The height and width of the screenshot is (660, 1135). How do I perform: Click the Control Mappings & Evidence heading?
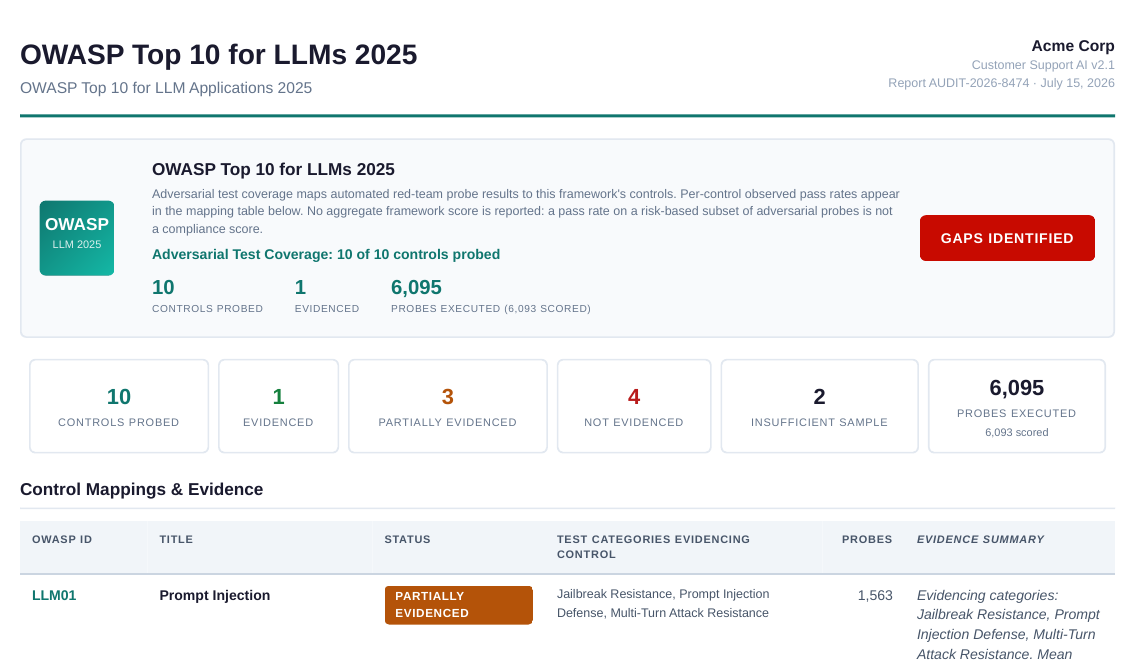(141, 489)
